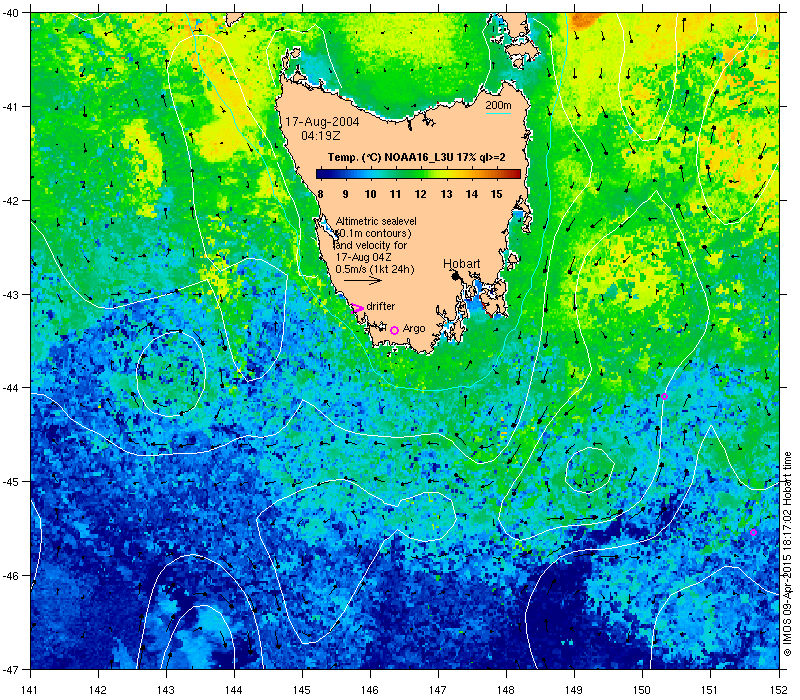Click the color bar tick label '15'
The height and width of the screenshot is (700, 800).
[496, 194]
